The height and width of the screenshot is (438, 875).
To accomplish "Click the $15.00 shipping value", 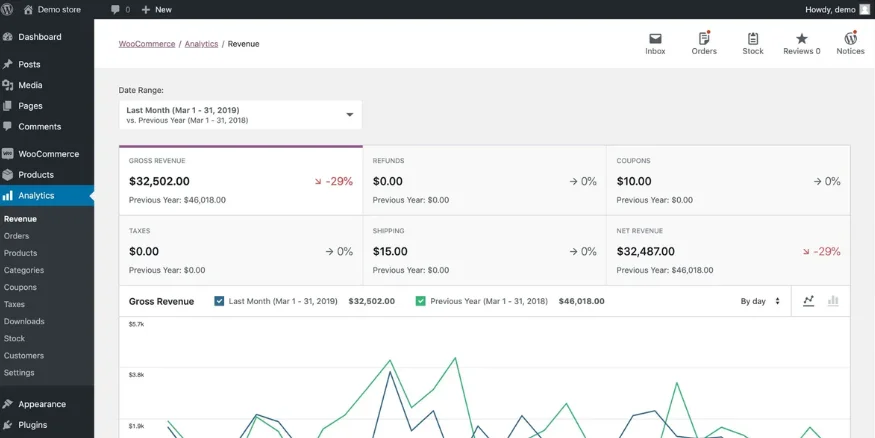I will [x=390, y=252].
